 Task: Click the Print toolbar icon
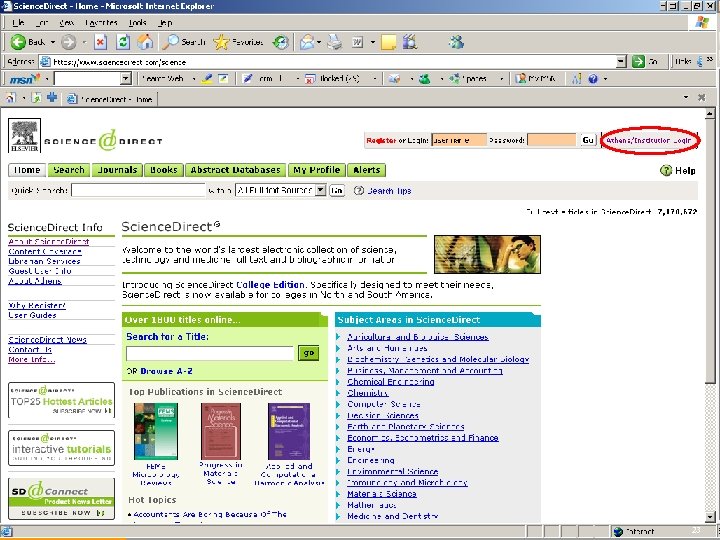(335, 42)
